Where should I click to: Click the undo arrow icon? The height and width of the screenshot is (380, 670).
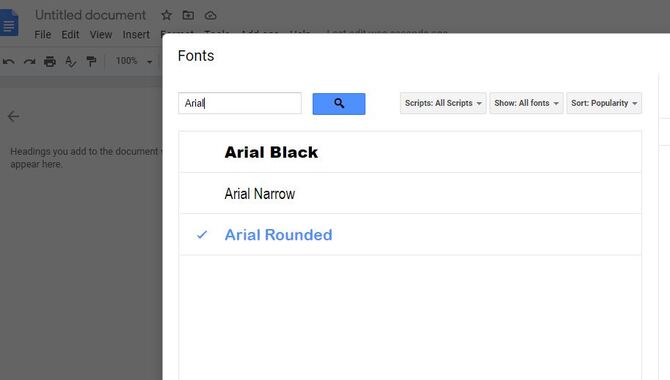coord(9,62)
